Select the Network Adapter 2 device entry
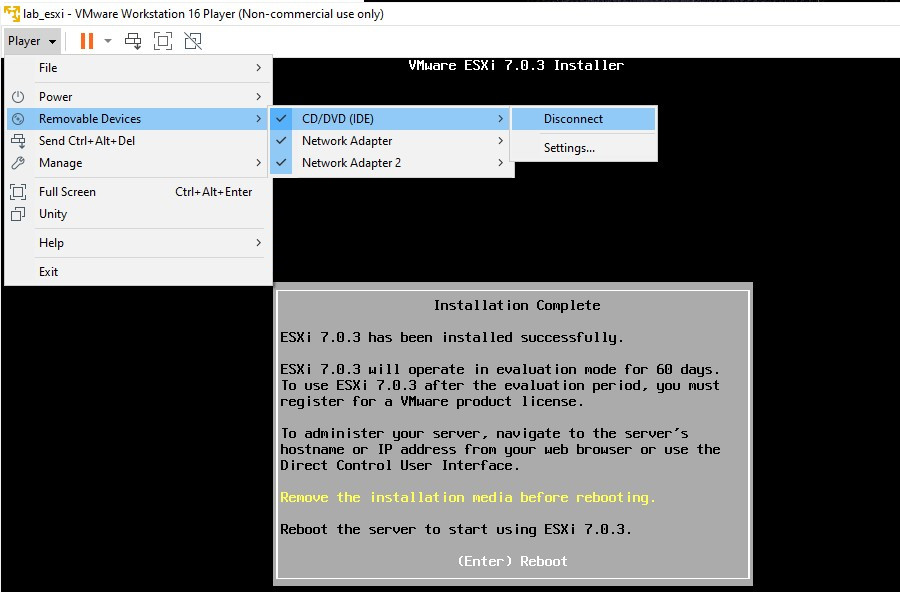Screen dimensions: 900x592 tap(392, 163)
